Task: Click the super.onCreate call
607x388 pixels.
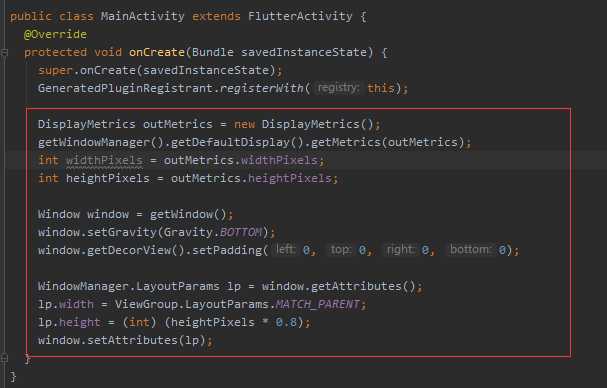Action: click(x=160, y=70)
